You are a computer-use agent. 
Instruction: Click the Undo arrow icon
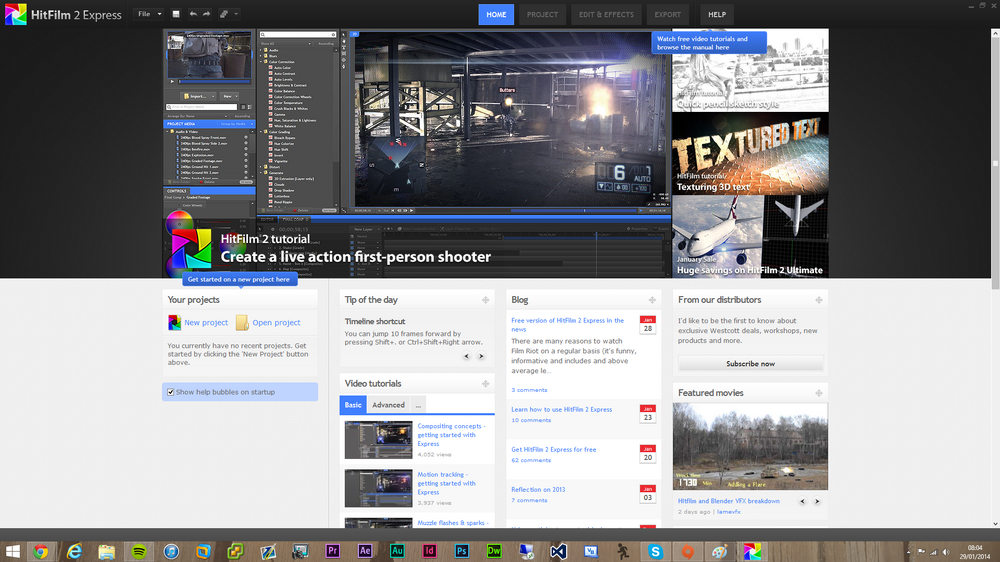pyautogui.click(x=193, y=14)
